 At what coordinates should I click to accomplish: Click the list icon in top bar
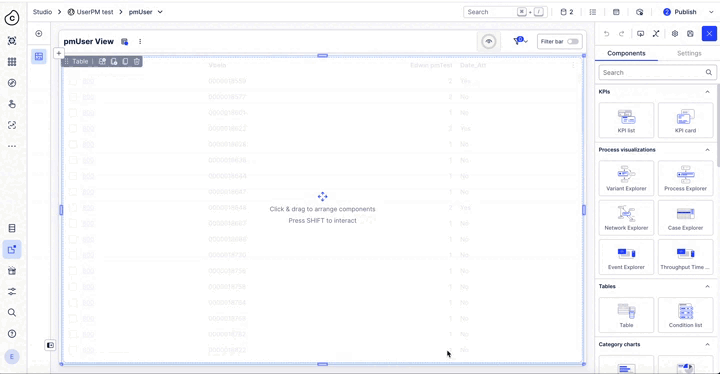pos(593,12)
